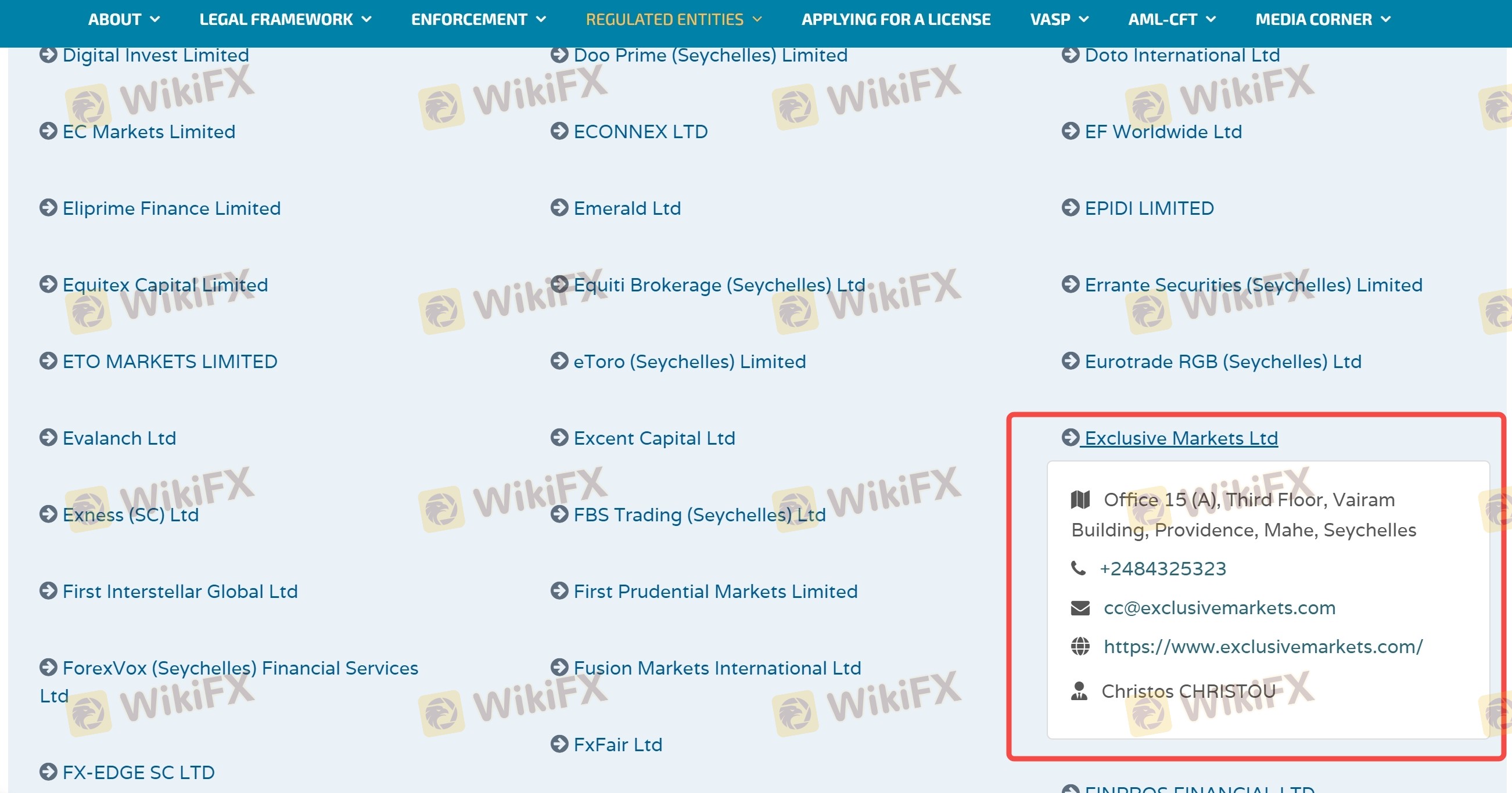This screenshot has height=793, width=1512.
Task: Click the envelope icon next to the email address
Action: tap(1080, 608)
